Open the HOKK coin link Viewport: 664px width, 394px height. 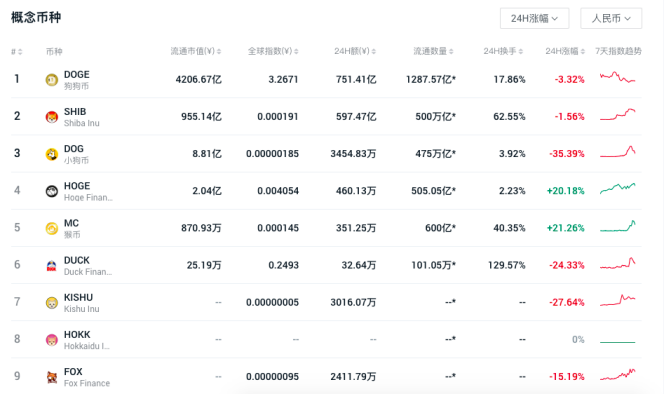click(x=87, y=340)
